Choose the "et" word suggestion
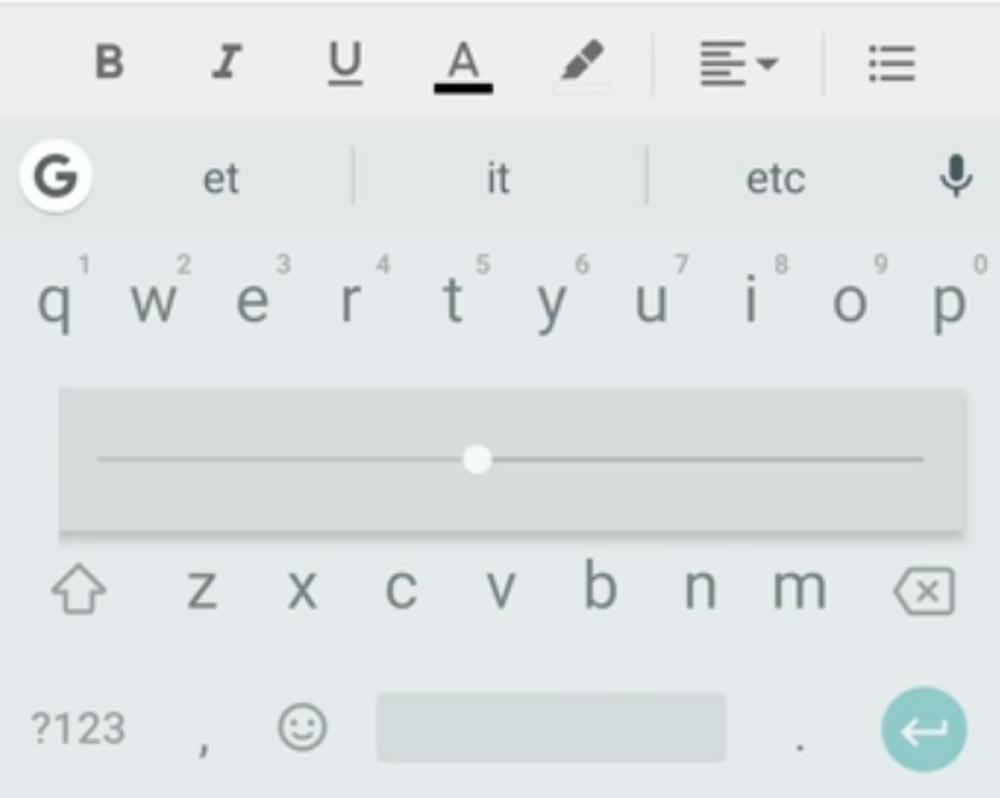 coord(221,179)
